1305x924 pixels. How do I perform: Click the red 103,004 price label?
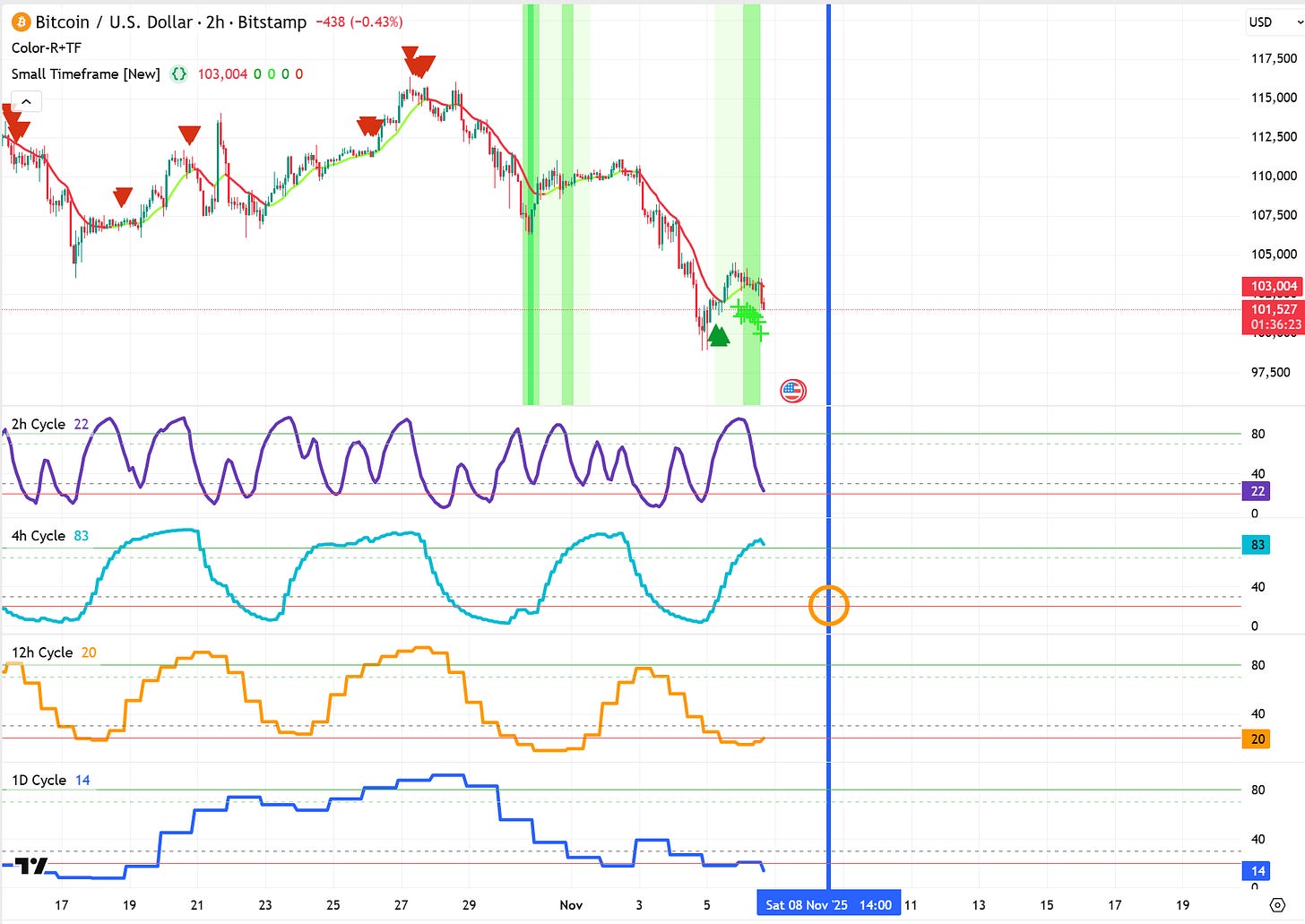[x=1273, y=287]
